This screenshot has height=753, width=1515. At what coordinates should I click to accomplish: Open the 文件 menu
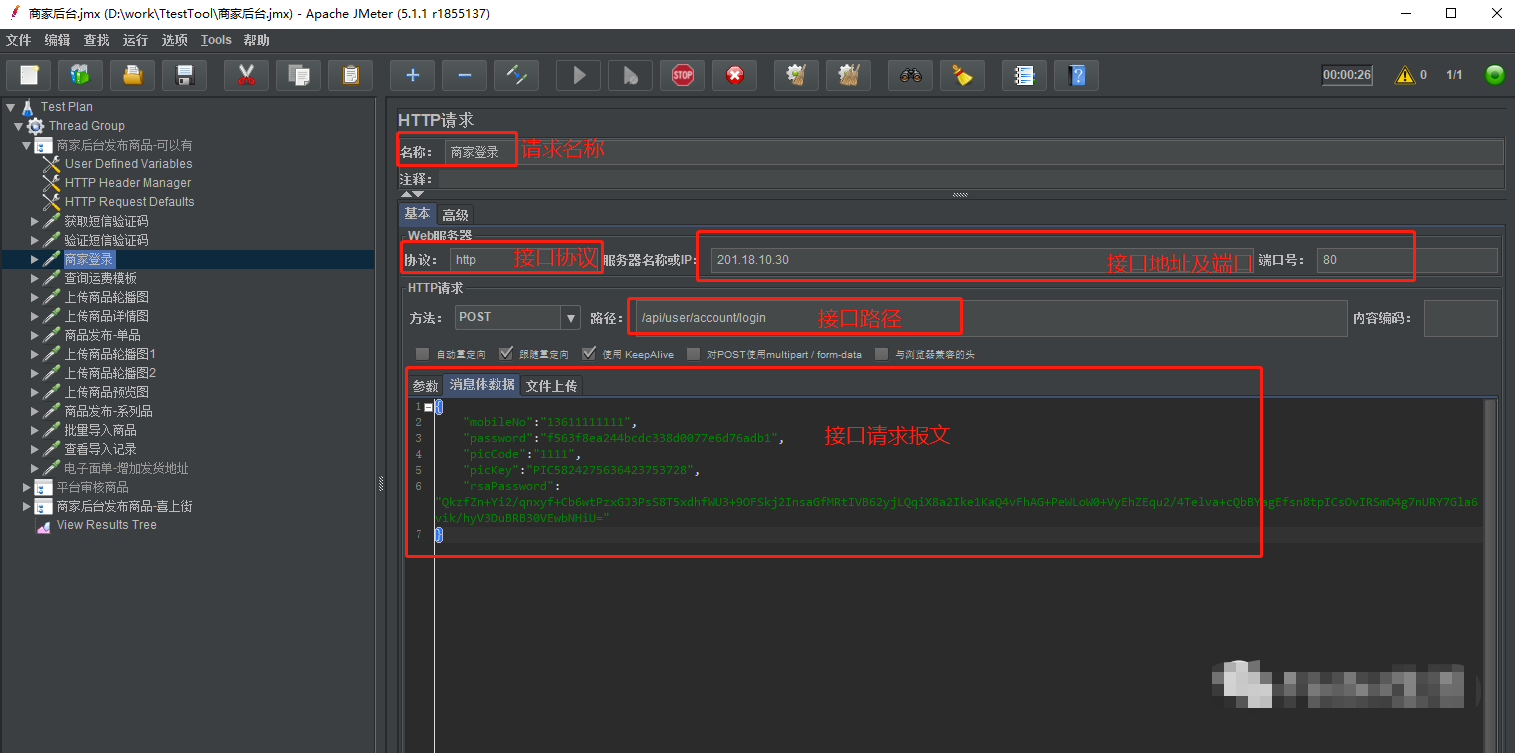[18, 40]
